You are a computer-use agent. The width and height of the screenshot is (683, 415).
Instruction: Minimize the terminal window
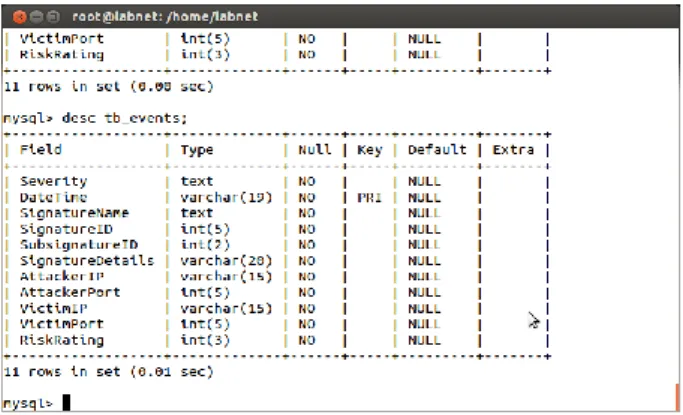[x=36, y=17]
